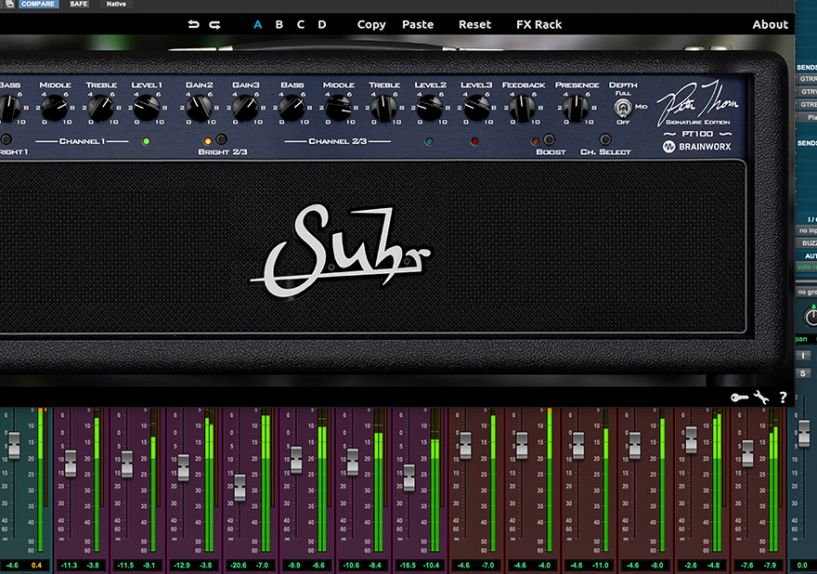Viewport: 817px width, 574px height.
Task: Click the Level3 knob
Action: point(476,108)
